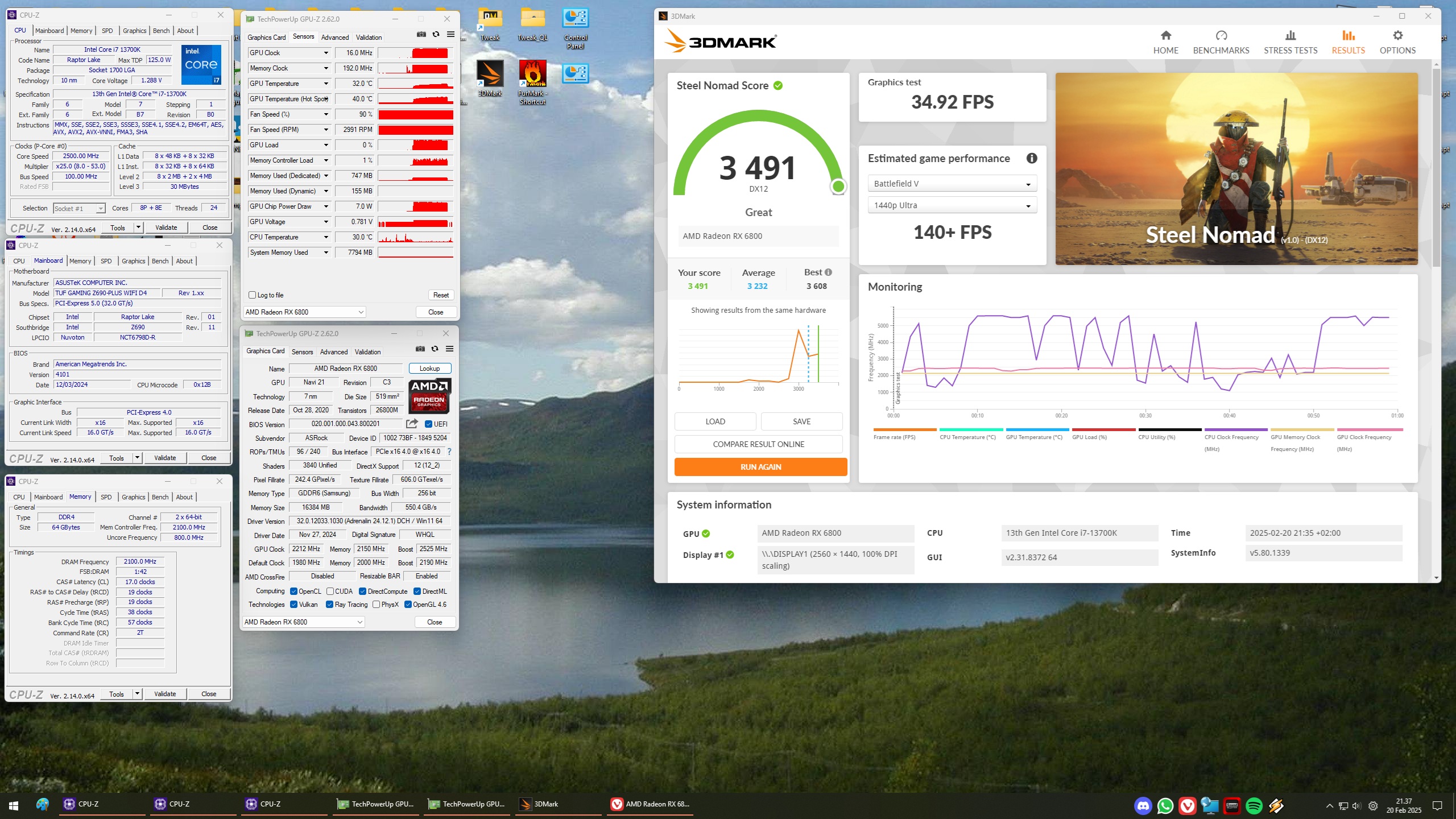Click the info icon beside Estimated game performance
This screenshot has height=819, width=1456.
[1031, 159]
